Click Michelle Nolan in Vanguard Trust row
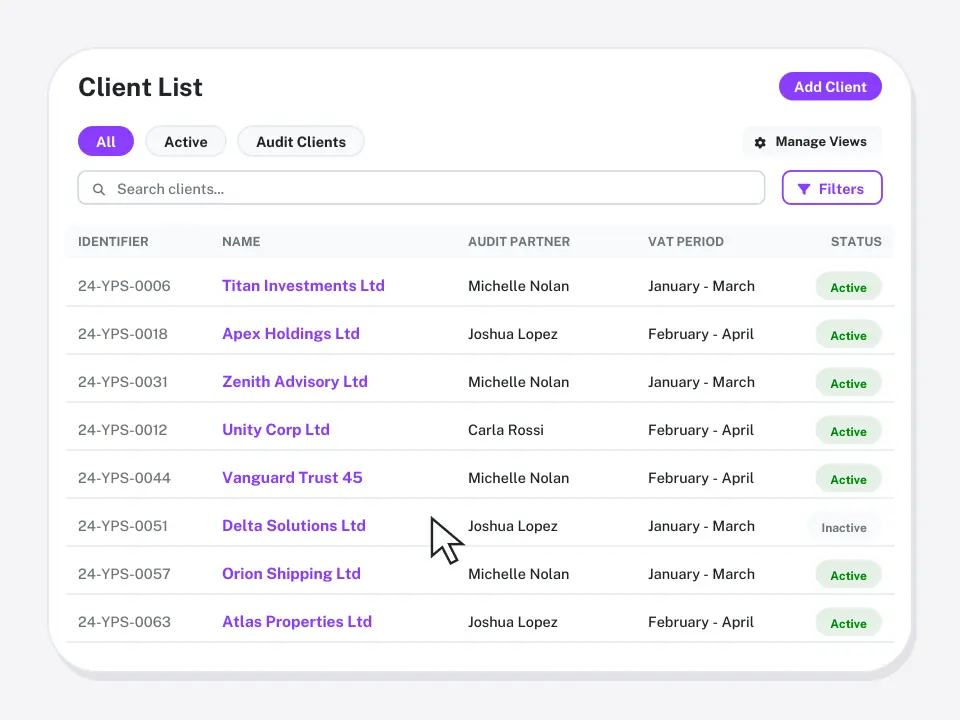Screen dimensions: 960x720 coord(519,478)
